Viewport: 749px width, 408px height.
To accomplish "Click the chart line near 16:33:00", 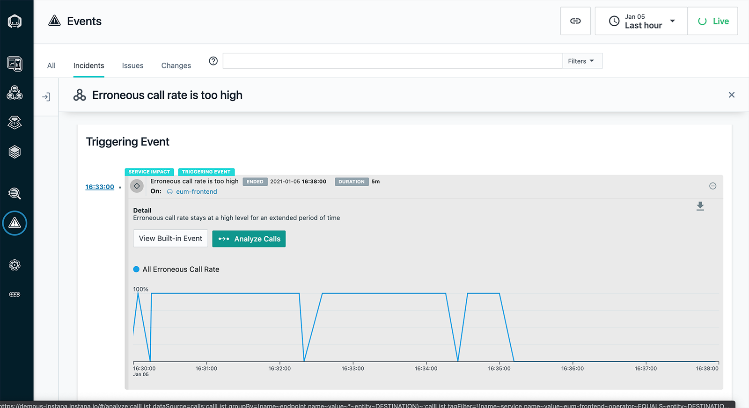I will tap(353, 293).
